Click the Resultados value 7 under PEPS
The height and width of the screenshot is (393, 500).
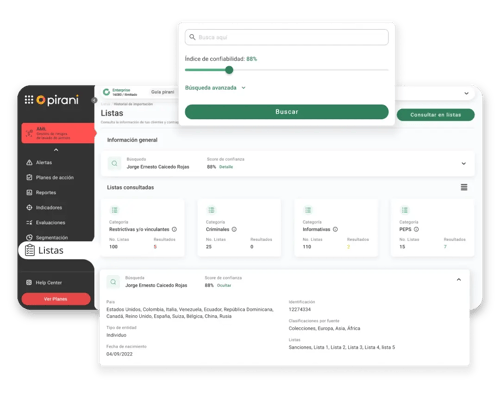click(445, 247)
